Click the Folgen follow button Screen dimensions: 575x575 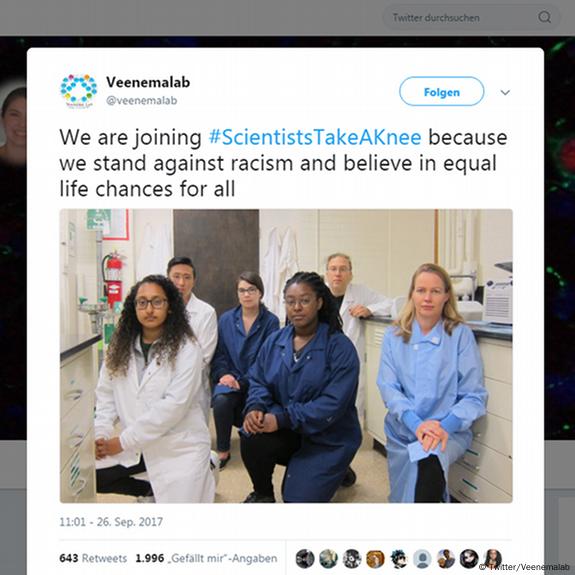442,92
